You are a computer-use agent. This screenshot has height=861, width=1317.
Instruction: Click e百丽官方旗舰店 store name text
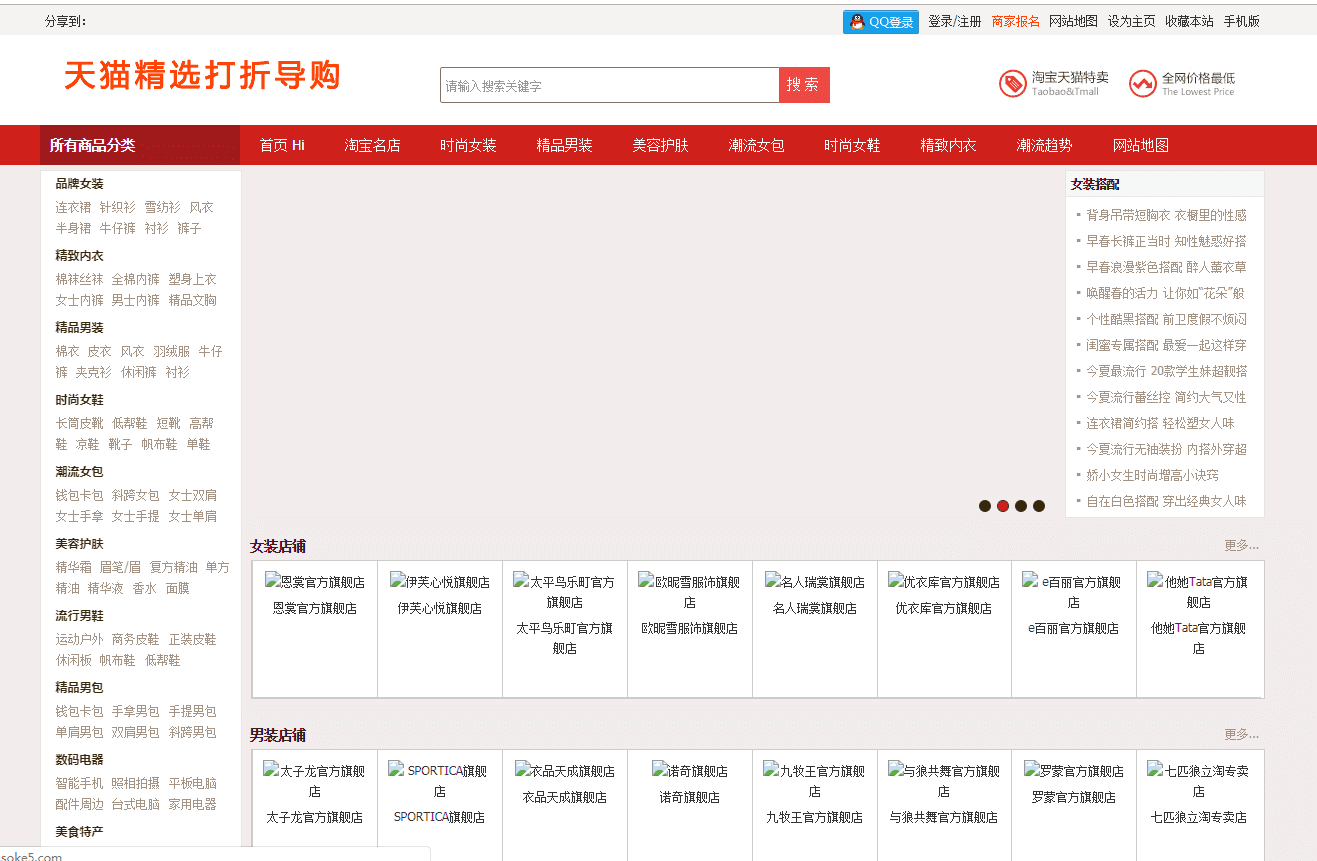pos(1073,628)
